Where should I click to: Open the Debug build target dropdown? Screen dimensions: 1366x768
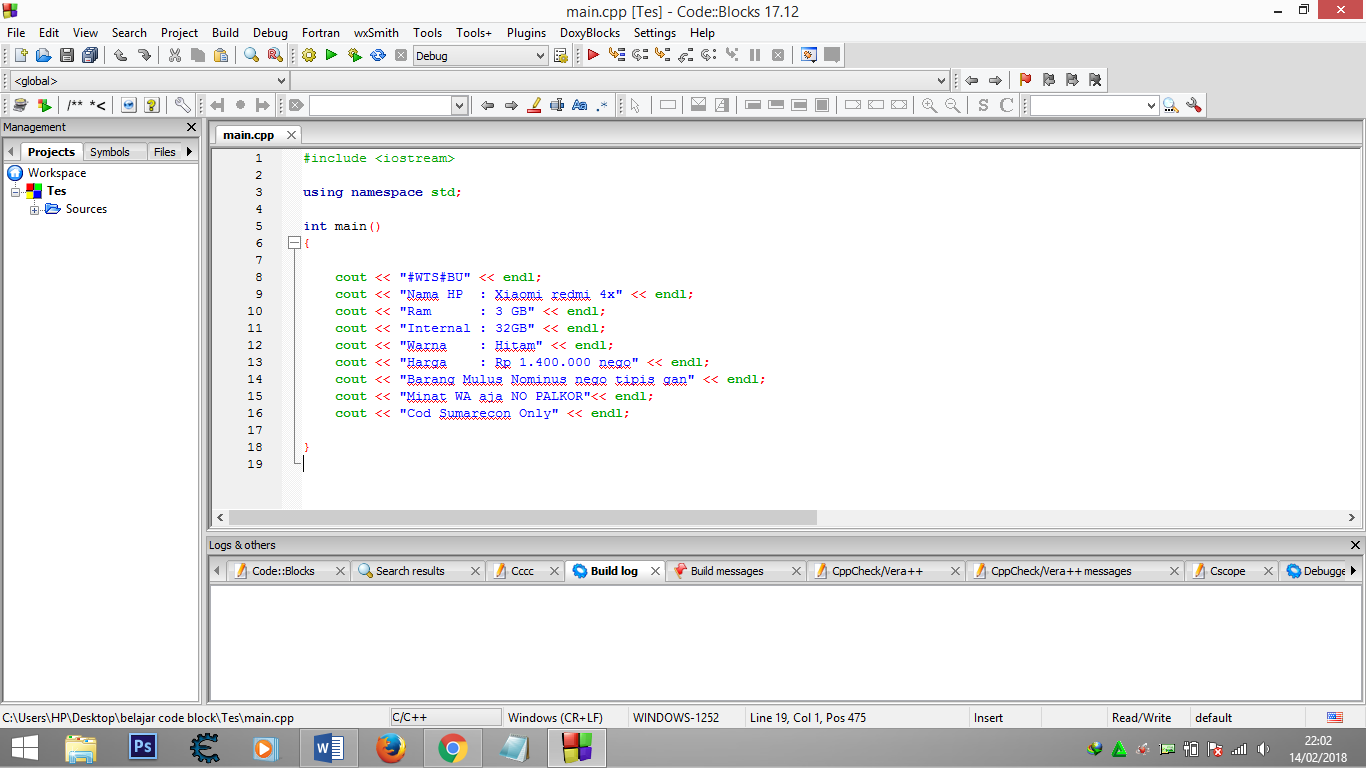(540, 56)
